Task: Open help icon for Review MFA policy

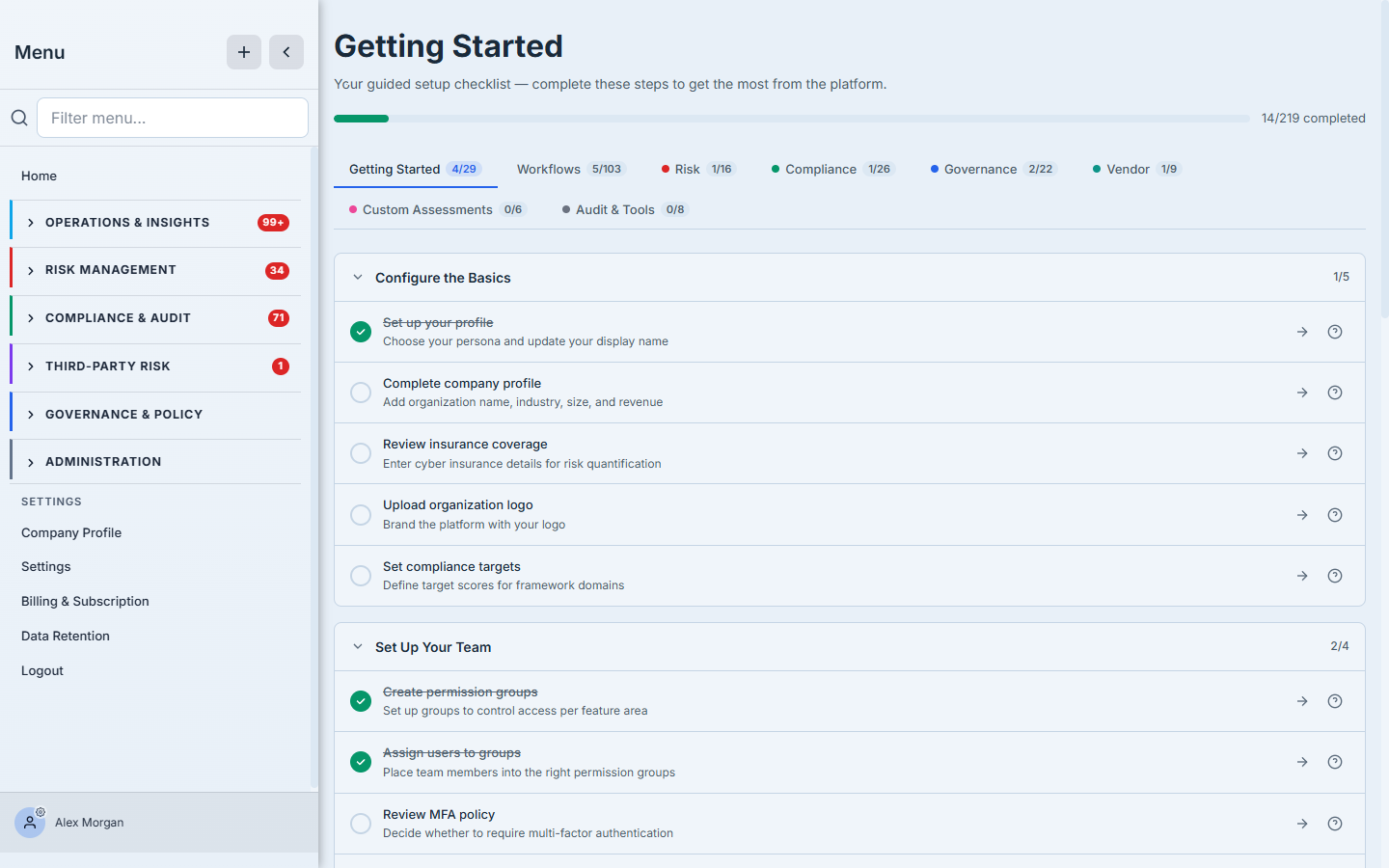Action: pos(1335,824)
